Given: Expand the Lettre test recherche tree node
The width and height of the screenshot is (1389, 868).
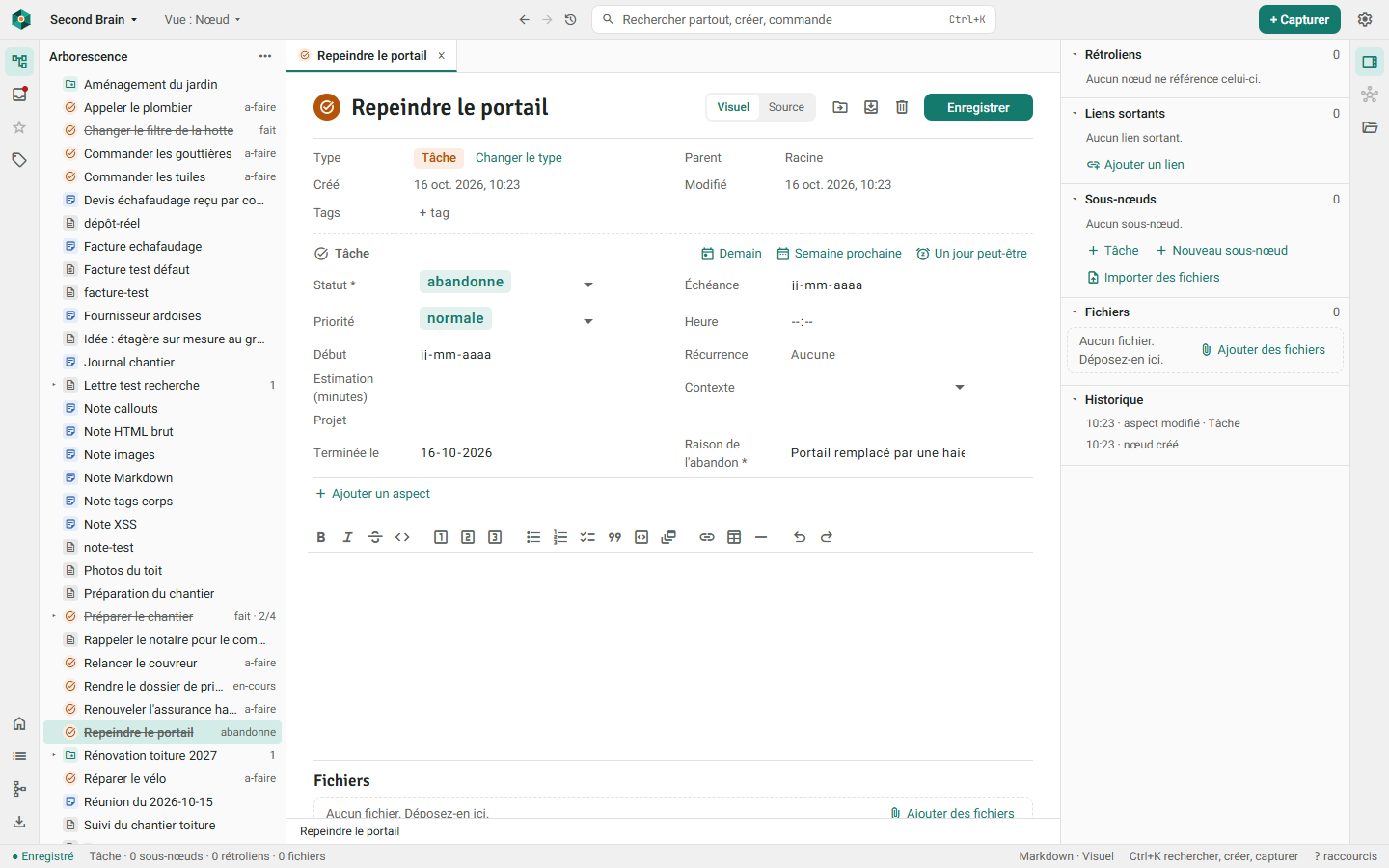Looking at the screenshot, I should (54, 385).
